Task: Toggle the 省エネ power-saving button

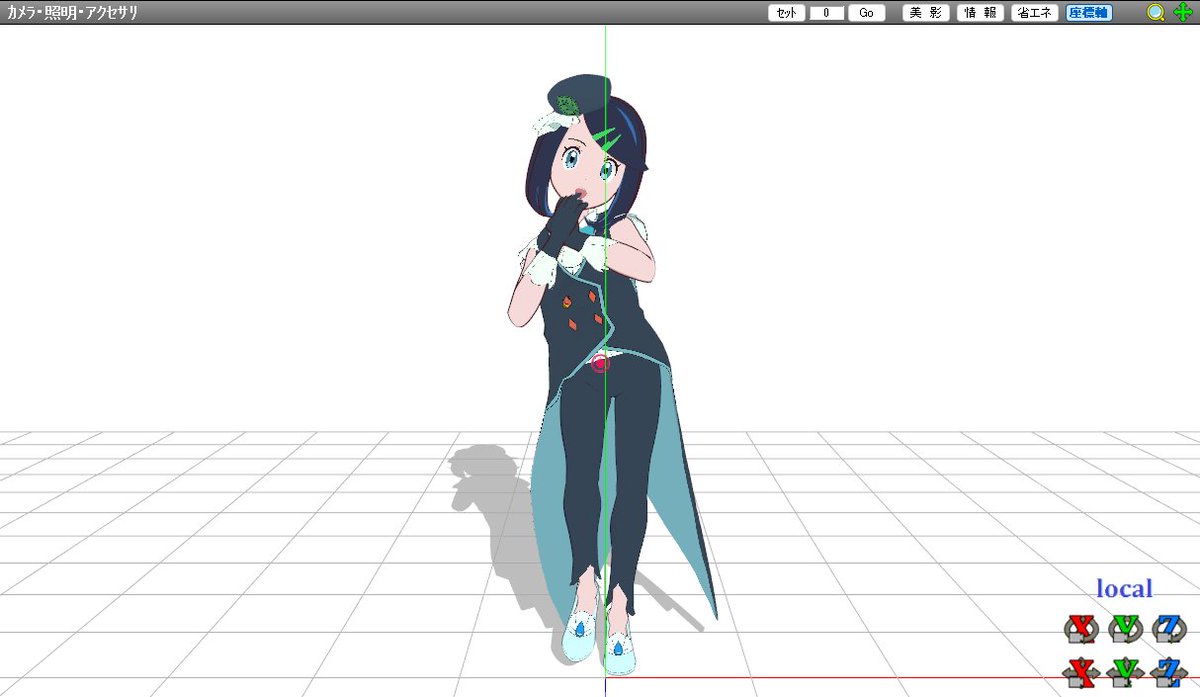Action: tap(1035, 13)
